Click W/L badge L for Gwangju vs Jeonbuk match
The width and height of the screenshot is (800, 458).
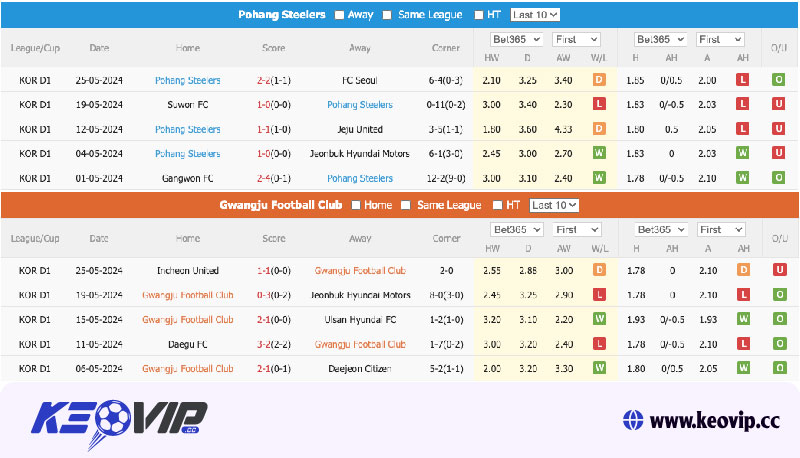click(599, 295)
